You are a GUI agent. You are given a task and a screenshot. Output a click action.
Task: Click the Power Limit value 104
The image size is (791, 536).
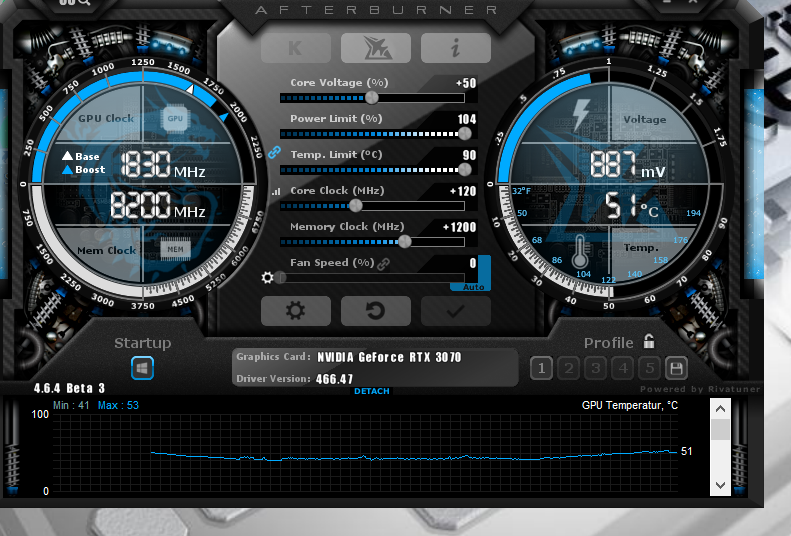click(467, 119)
